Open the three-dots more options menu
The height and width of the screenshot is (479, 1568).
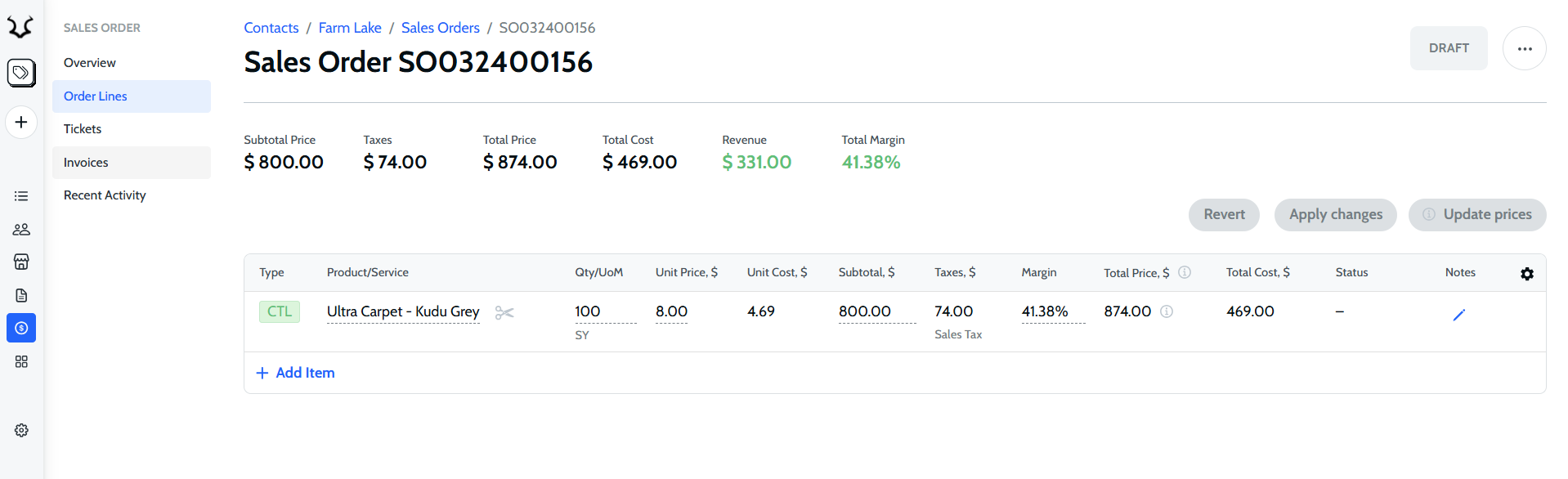click(x=1524, y=48)
